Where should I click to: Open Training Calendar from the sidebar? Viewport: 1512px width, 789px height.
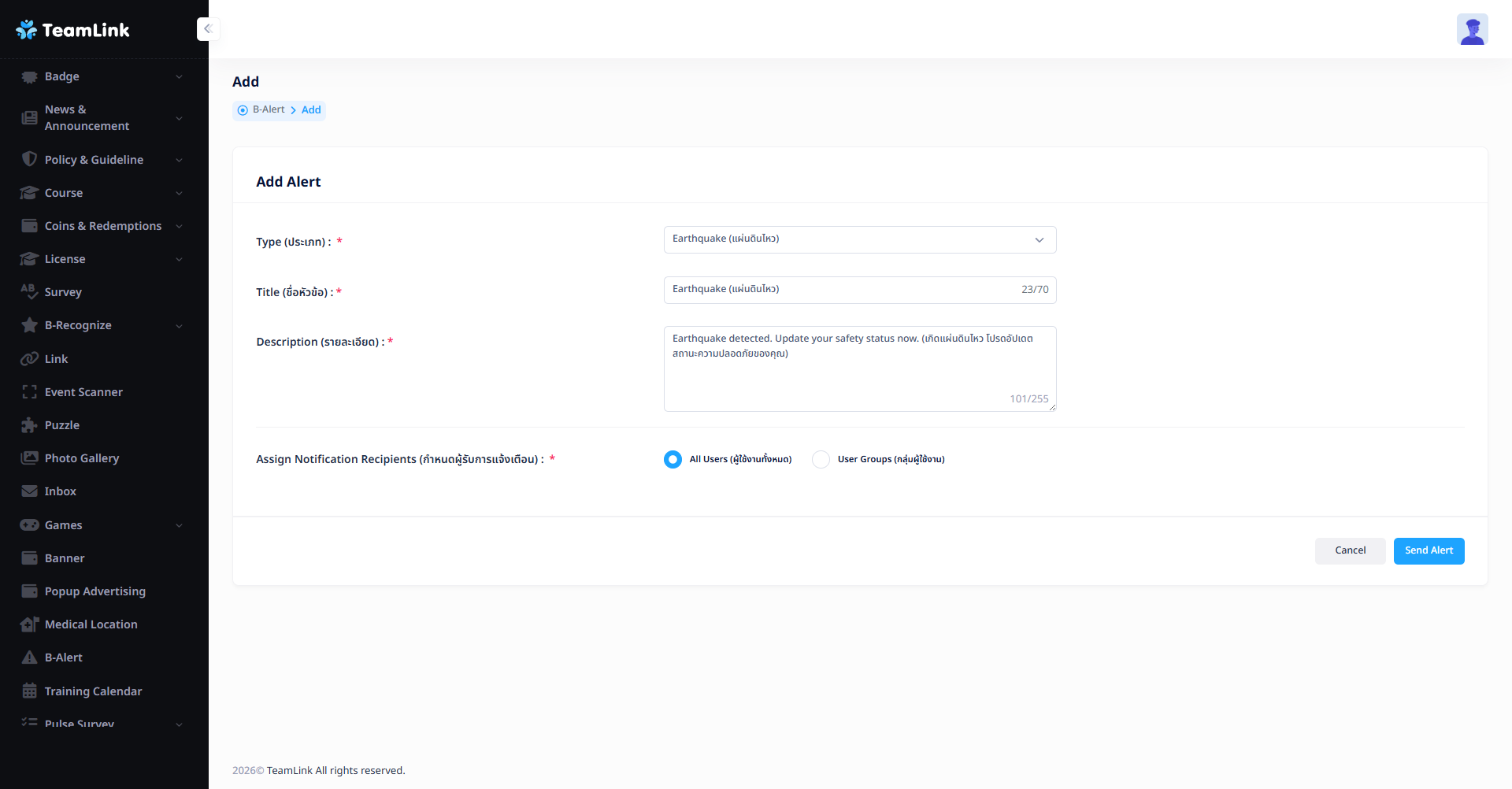93,691
